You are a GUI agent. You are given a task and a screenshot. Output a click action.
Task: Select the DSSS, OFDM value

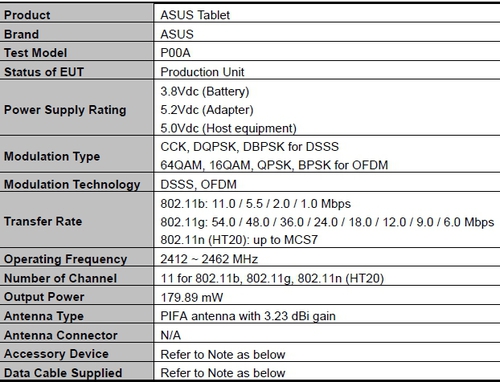tap(198, 184)
